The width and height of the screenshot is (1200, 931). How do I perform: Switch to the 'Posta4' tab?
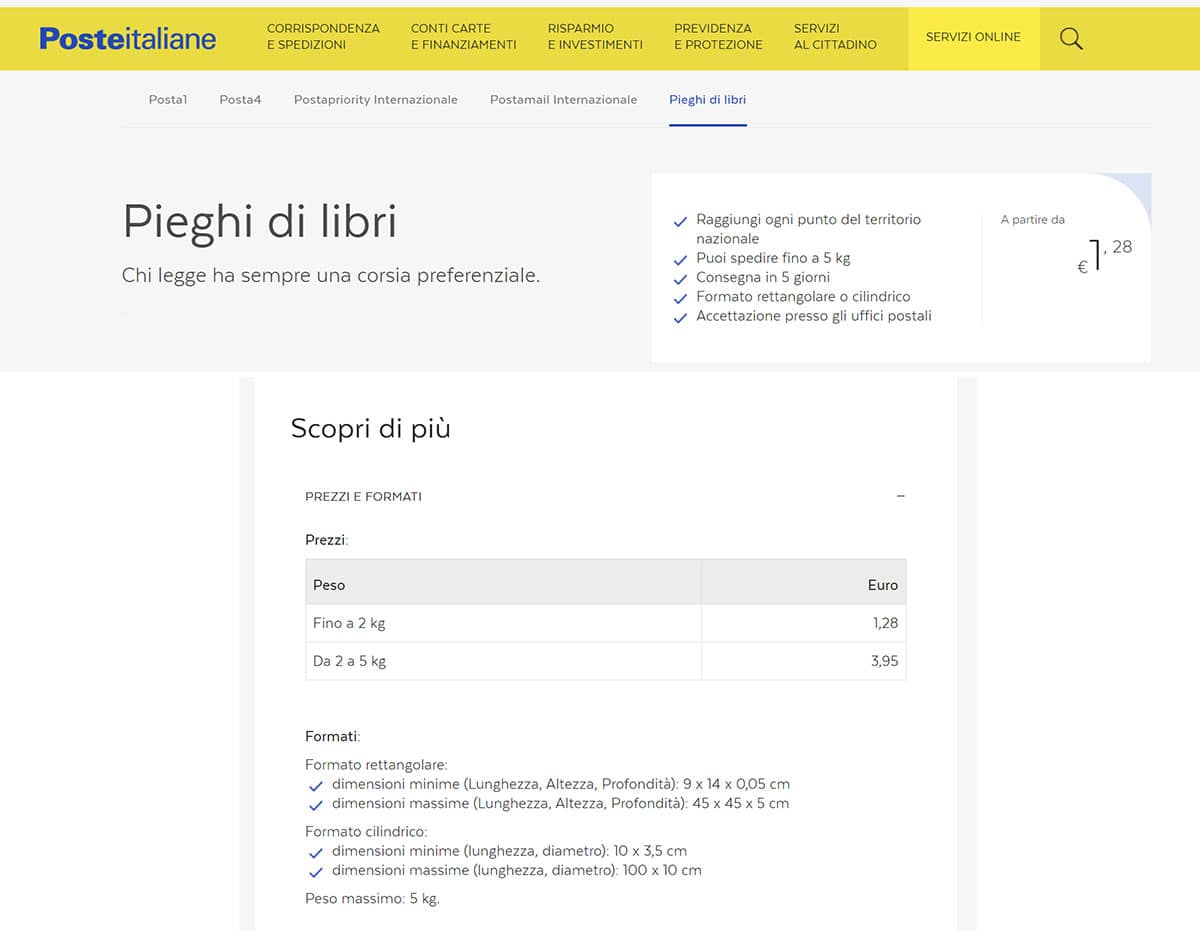(240, 99)
